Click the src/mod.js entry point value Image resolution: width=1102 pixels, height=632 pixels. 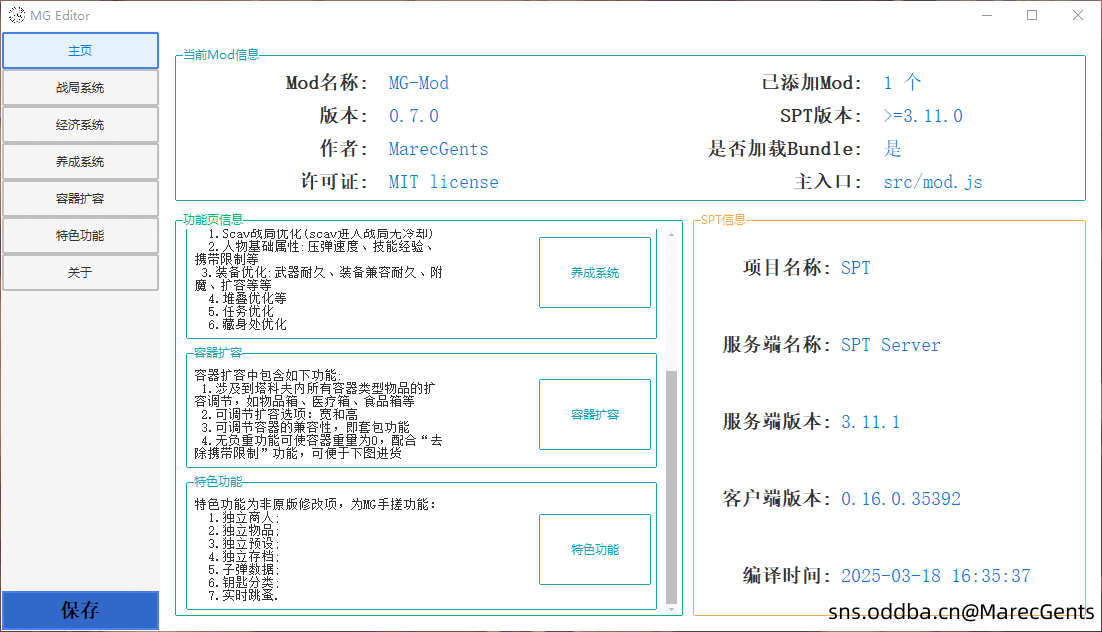coord(932,182)
